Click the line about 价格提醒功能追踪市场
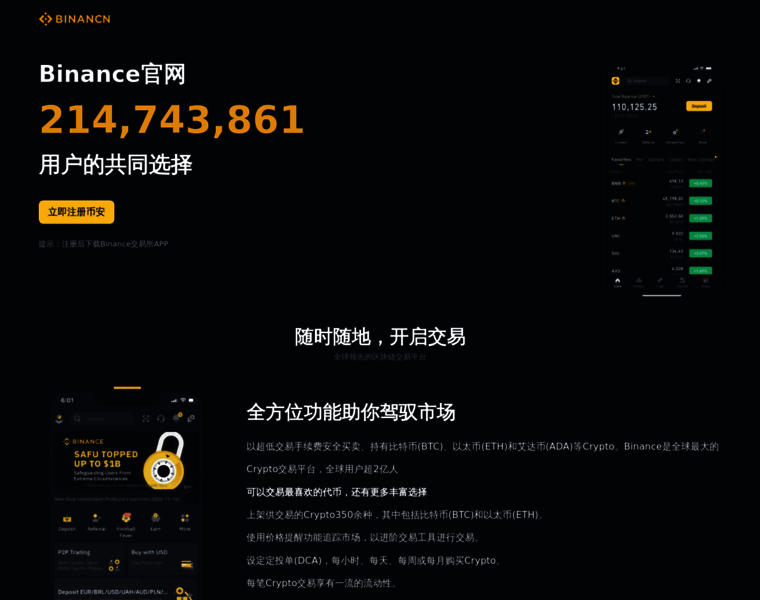This screenshot has height=600, width=760. click(x=363, y=537)
